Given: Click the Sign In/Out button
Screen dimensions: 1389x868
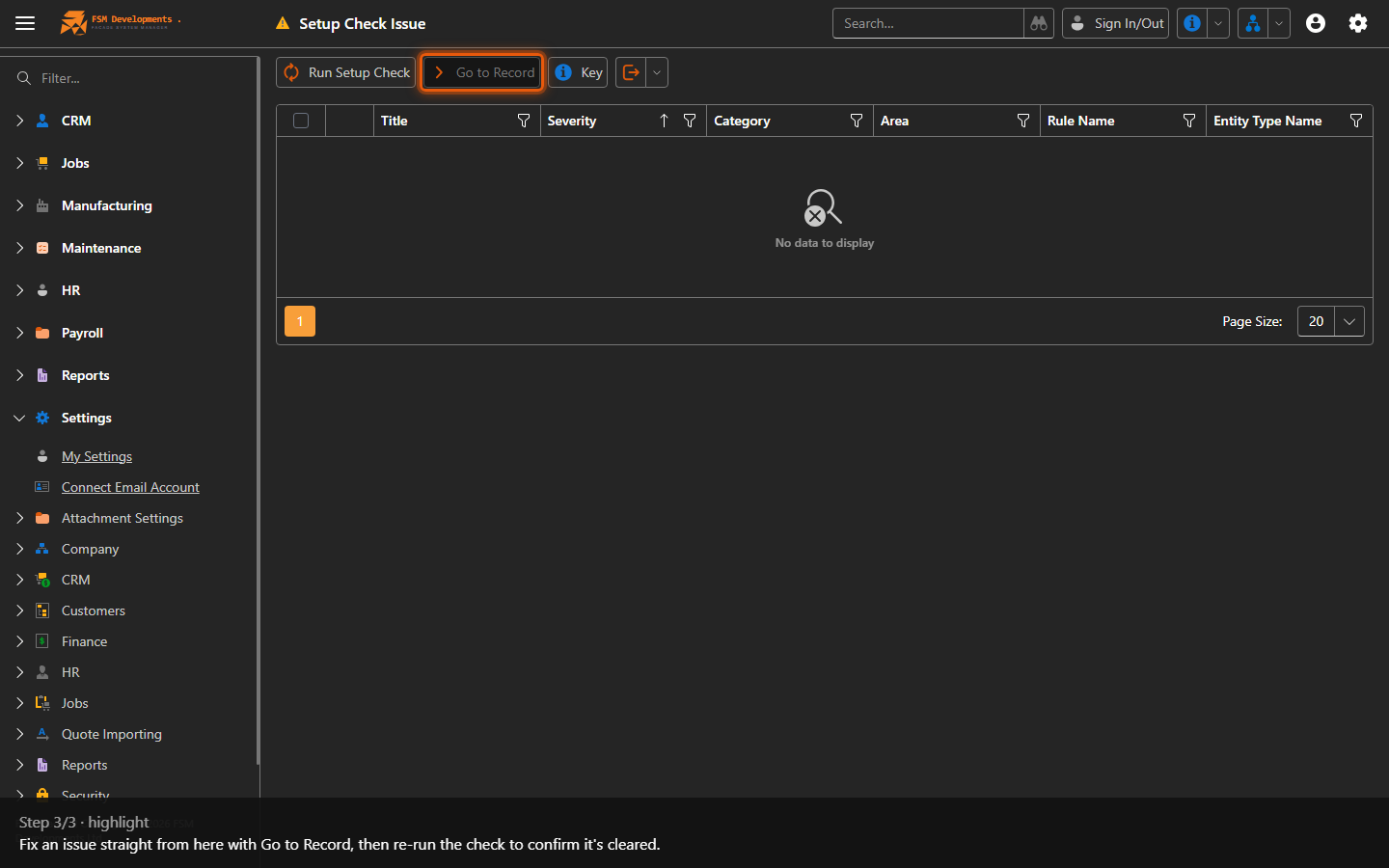Looking at the screenshot, I should point(1116,23).
